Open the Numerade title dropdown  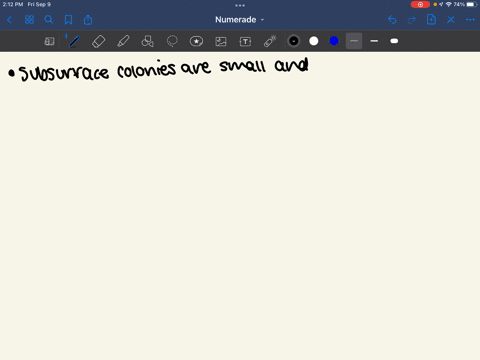[240, 20]
